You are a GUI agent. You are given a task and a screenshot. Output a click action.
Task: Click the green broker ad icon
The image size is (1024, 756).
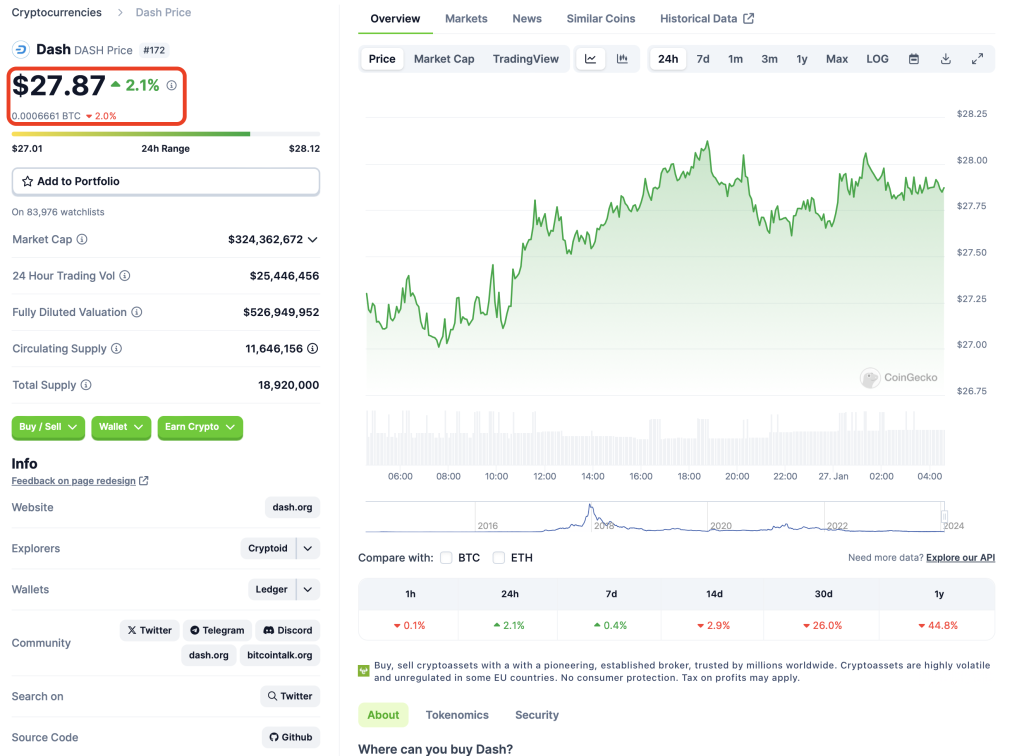click(364, 671)
